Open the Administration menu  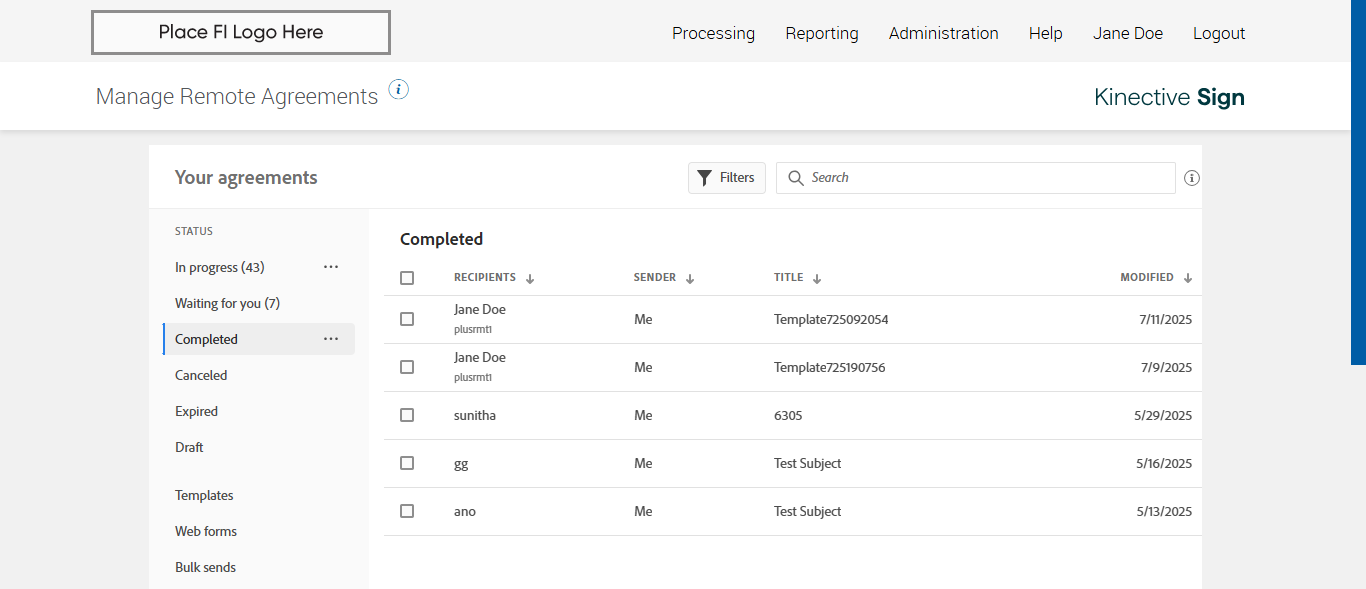[943, 33]
